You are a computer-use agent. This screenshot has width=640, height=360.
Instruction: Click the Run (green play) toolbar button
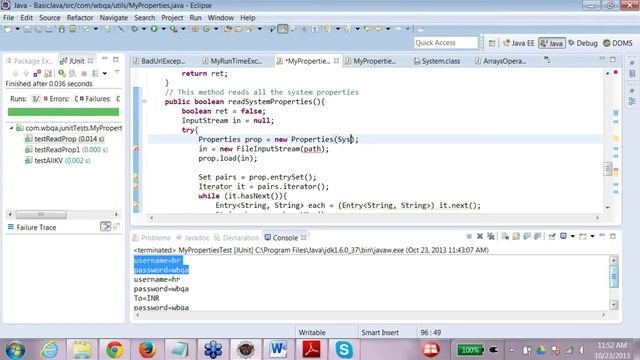click(x=154, y=29)
